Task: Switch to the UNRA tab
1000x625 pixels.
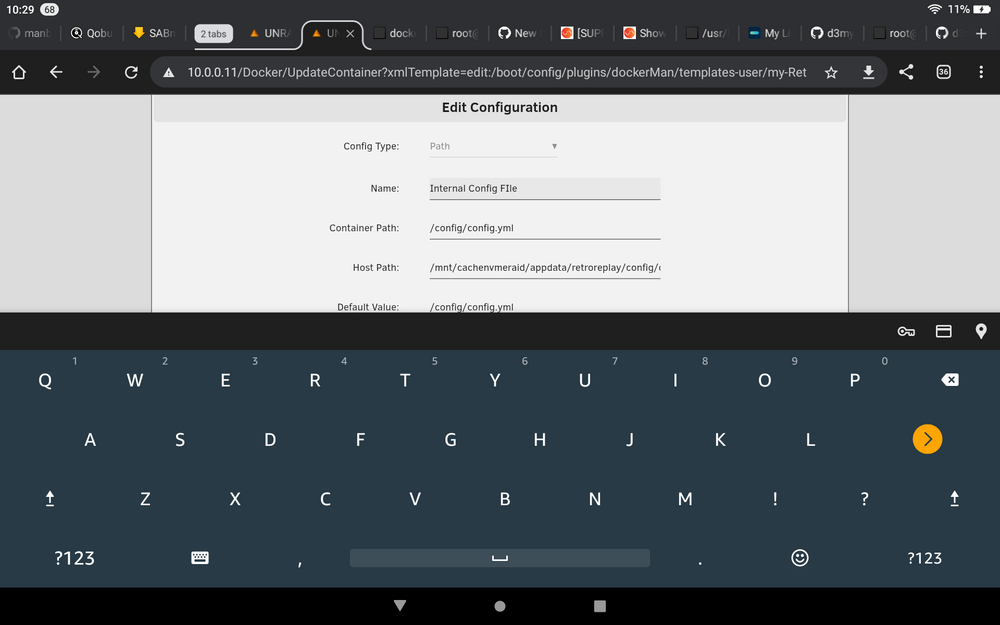Action: (270, 33)
